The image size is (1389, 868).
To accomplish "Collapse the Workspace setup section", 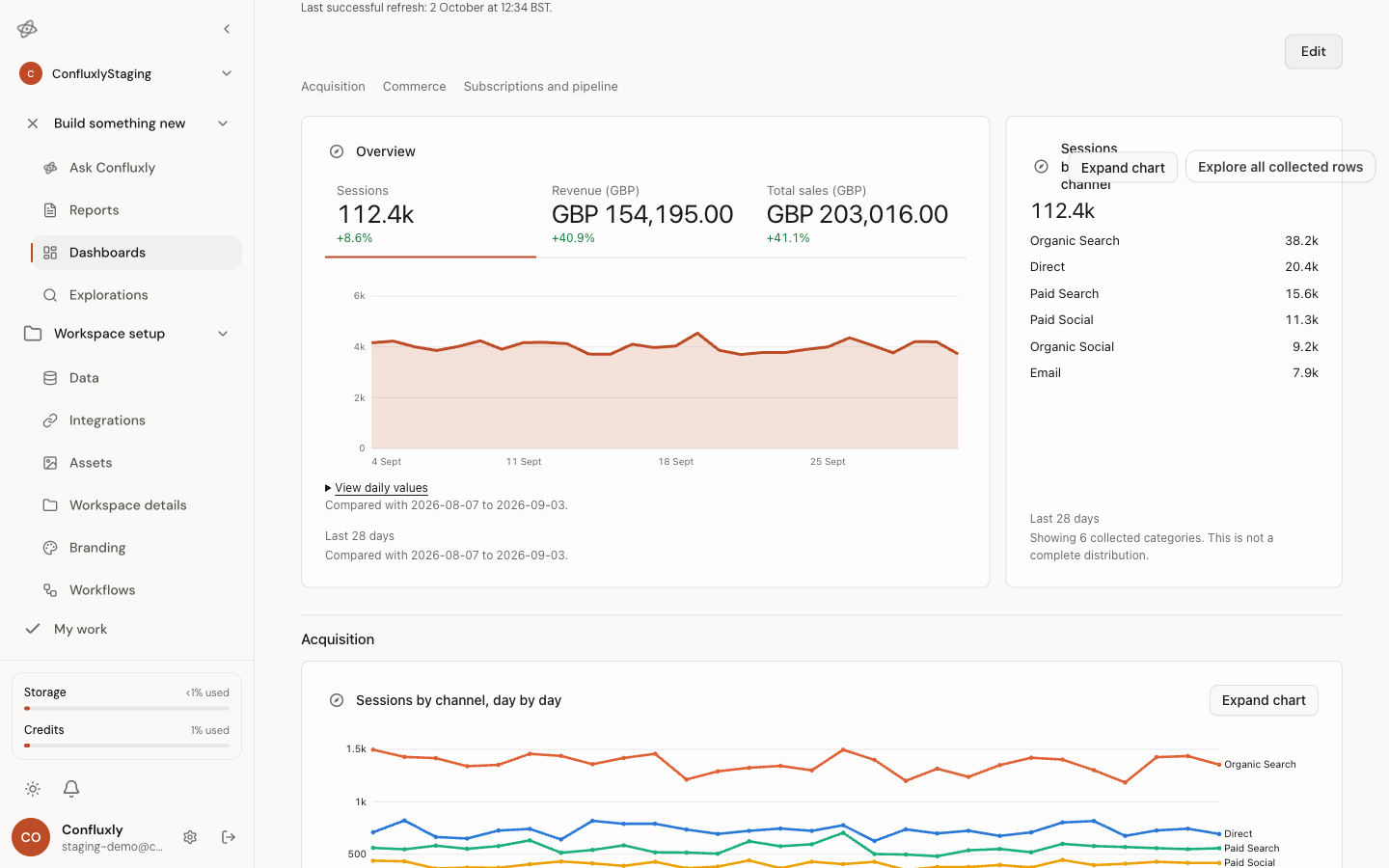I will click(223, 334).
